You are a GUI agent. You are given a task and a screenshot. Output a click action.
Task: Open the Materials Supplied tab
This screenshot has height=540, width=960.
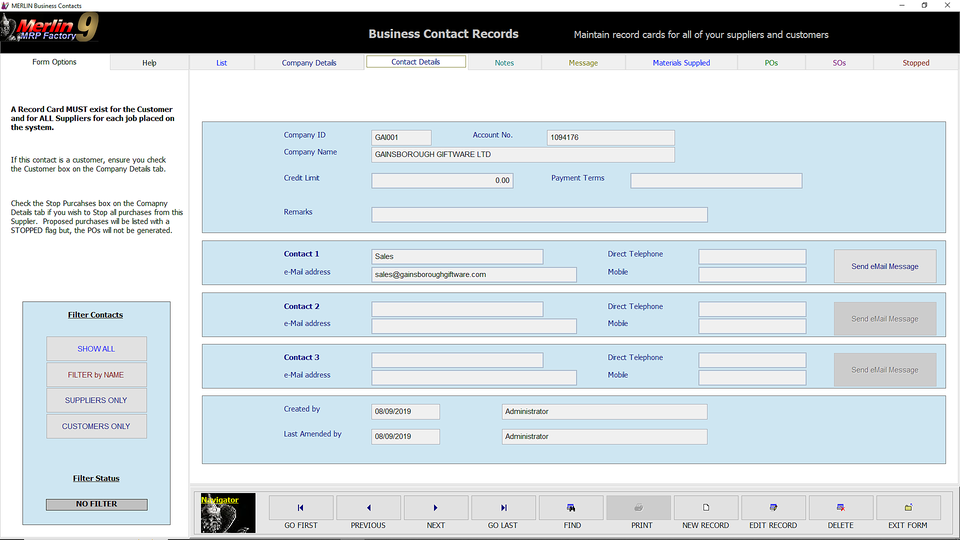[x=681, y=63]
